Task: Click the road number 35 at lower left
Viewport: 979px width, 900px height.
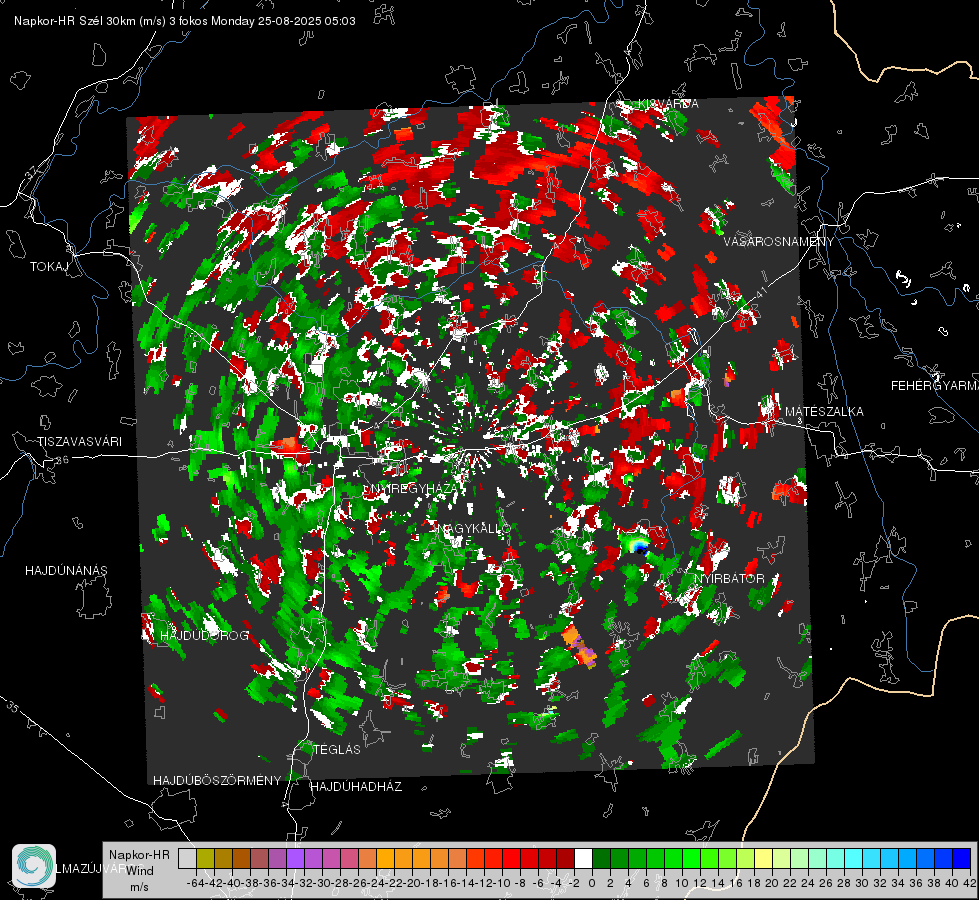Action: tap(12, 707)
